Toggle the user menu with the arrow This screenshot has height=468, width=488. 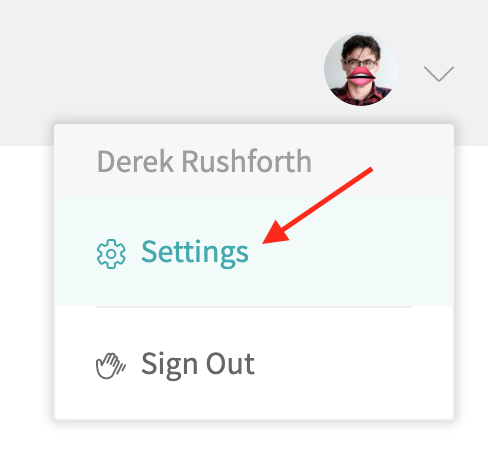pos(439,74)
